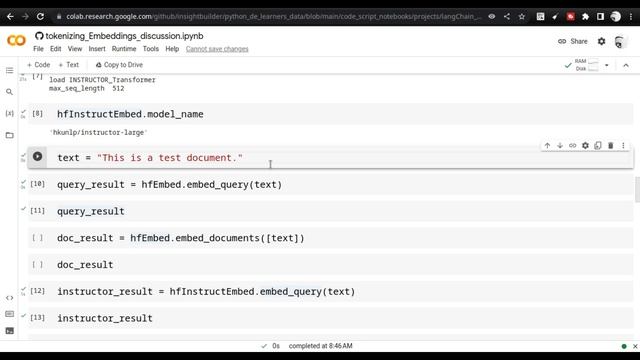Close the status bar with the X
The height and width of the screenshot is (360, 640).
pyautogui.click(x=635, y=346)
